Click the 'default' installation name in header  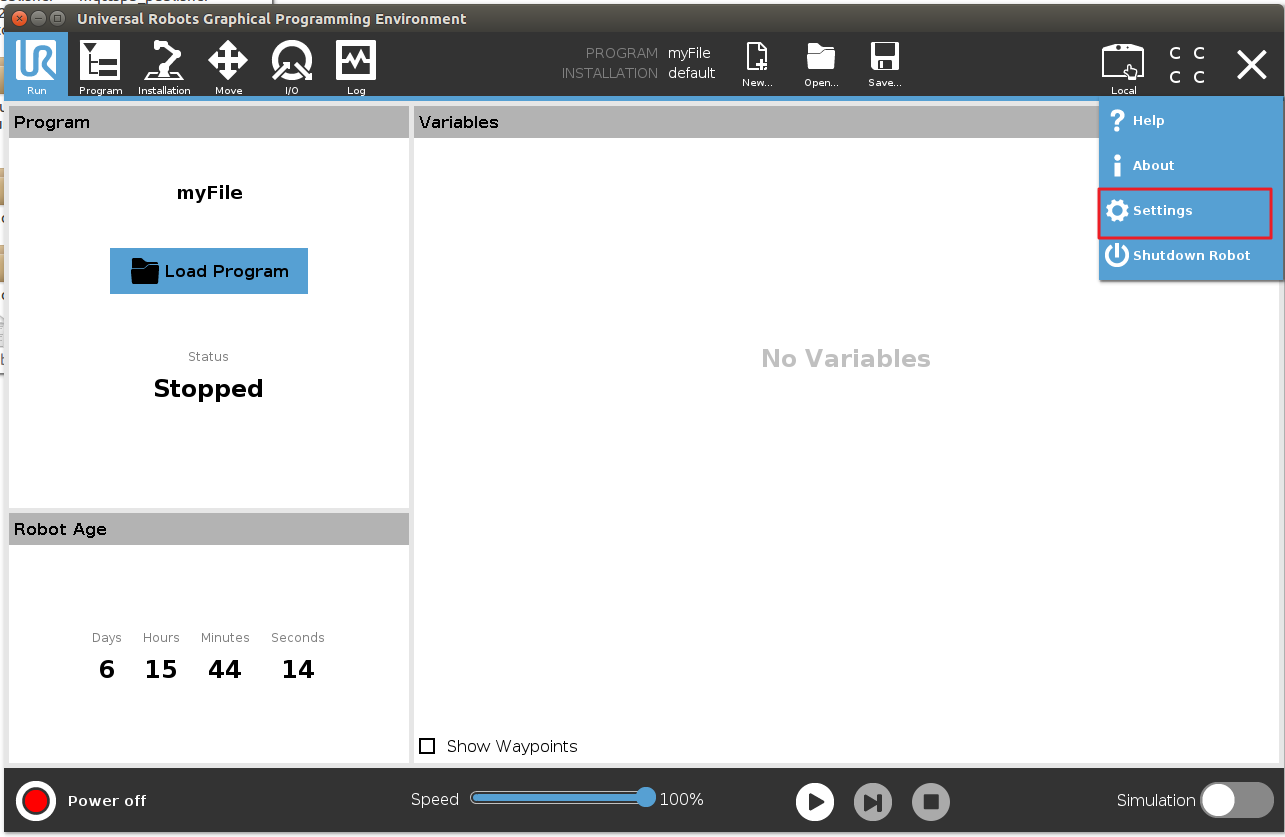[692, 73]
